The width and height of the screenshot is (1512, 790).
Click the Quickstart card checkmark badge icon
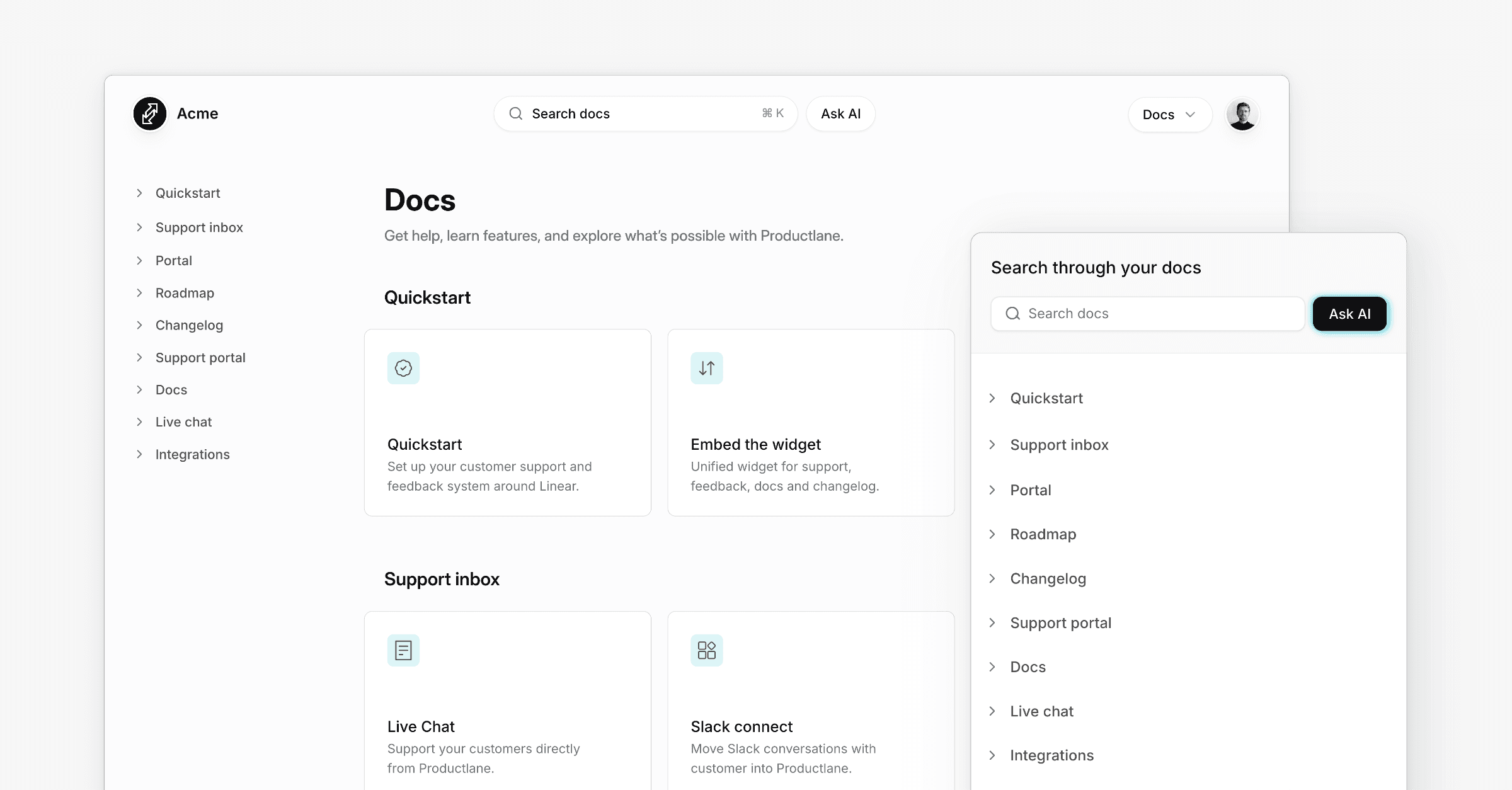coord(403,368)
